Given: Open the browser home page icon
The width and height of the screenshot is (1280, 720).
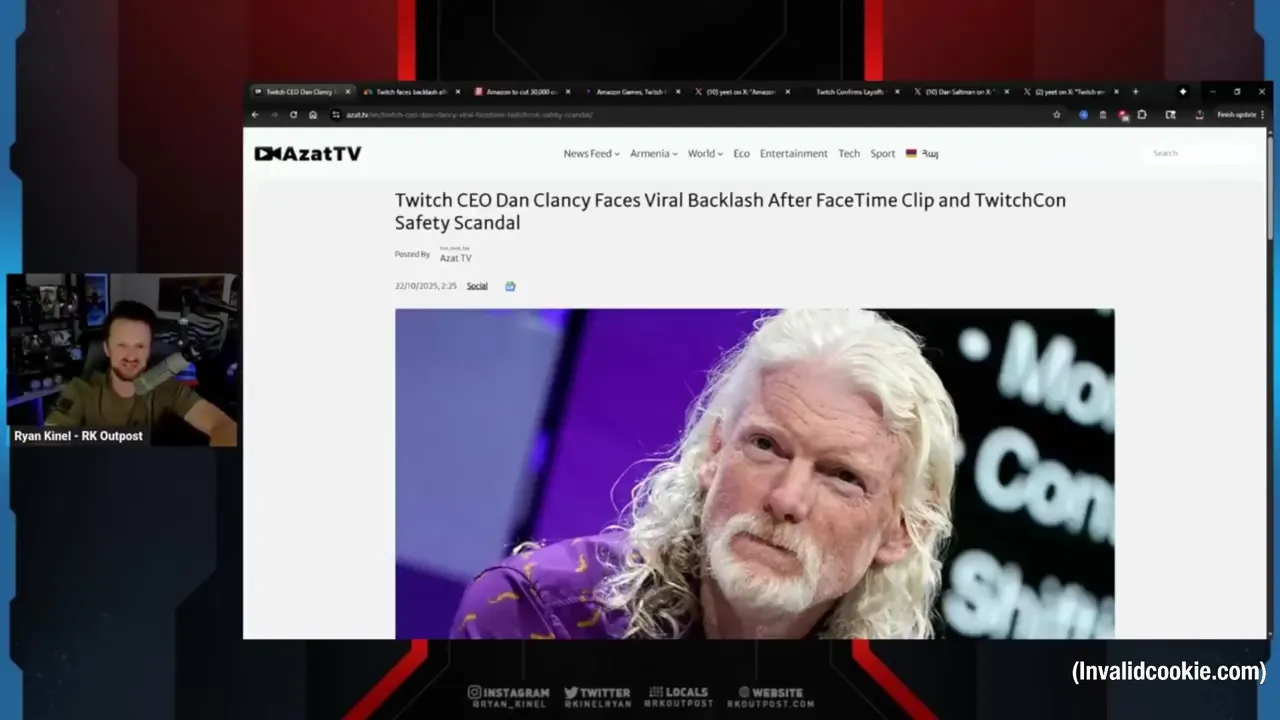Looking at the screenshot, I should [x=313, y=115].
